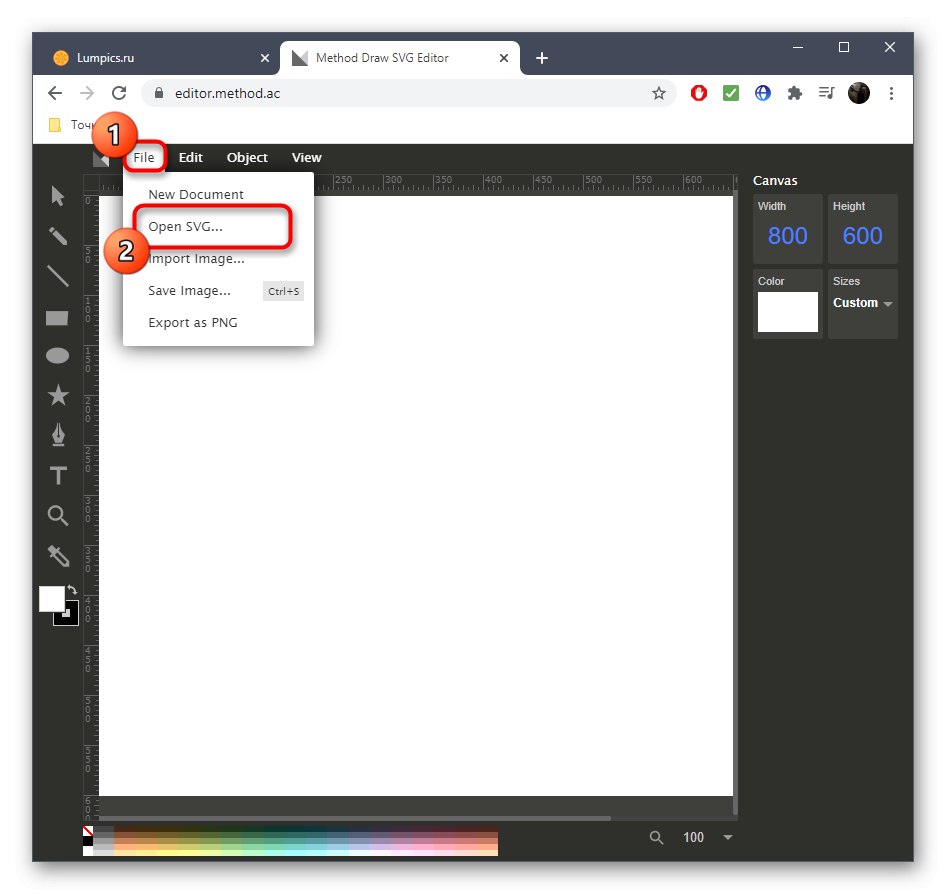Expand the Sizes Custom dropdown

(x=862, y=303)
